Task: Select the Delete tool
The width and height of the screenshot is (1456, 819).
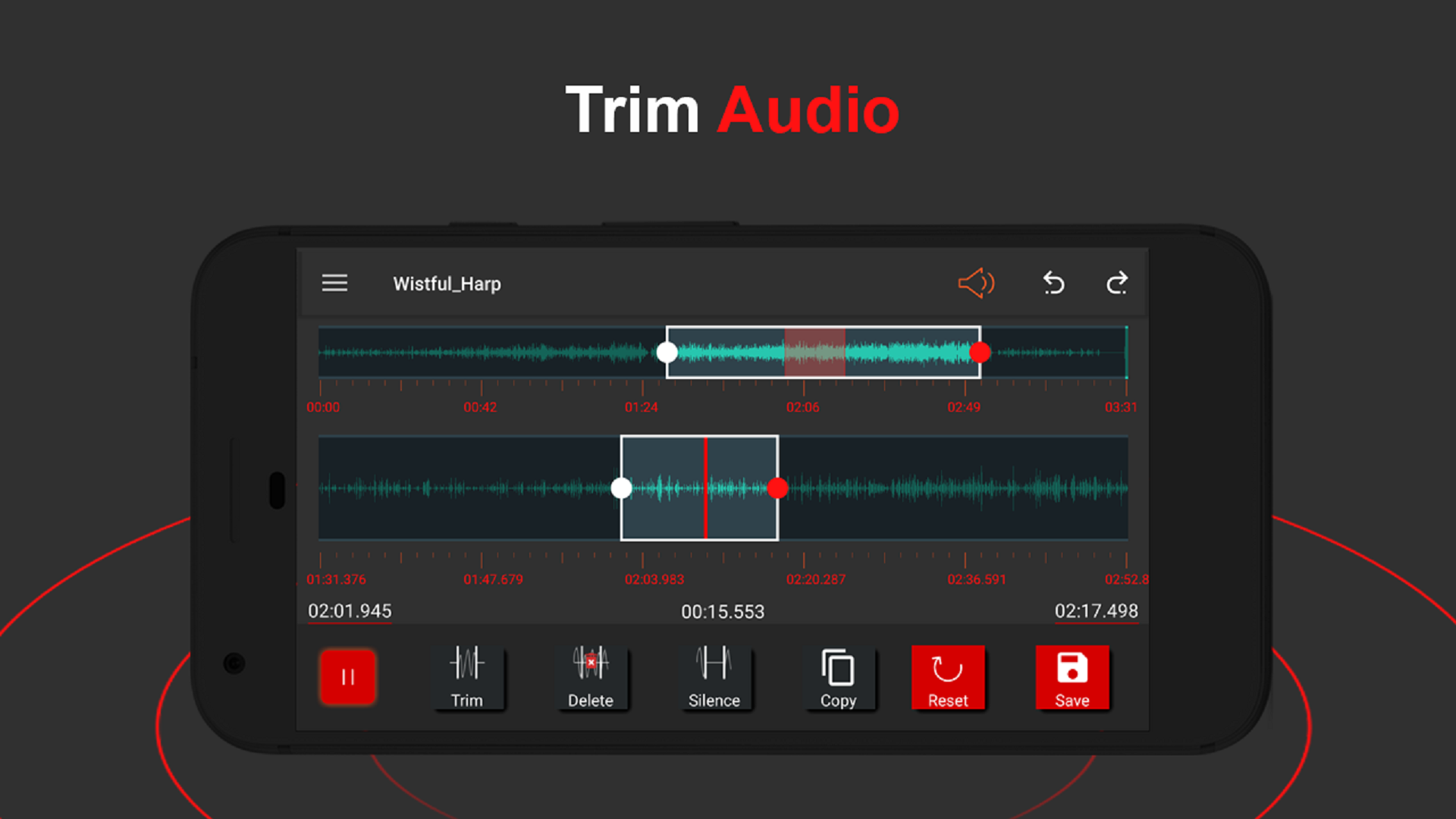Action: 592,677
